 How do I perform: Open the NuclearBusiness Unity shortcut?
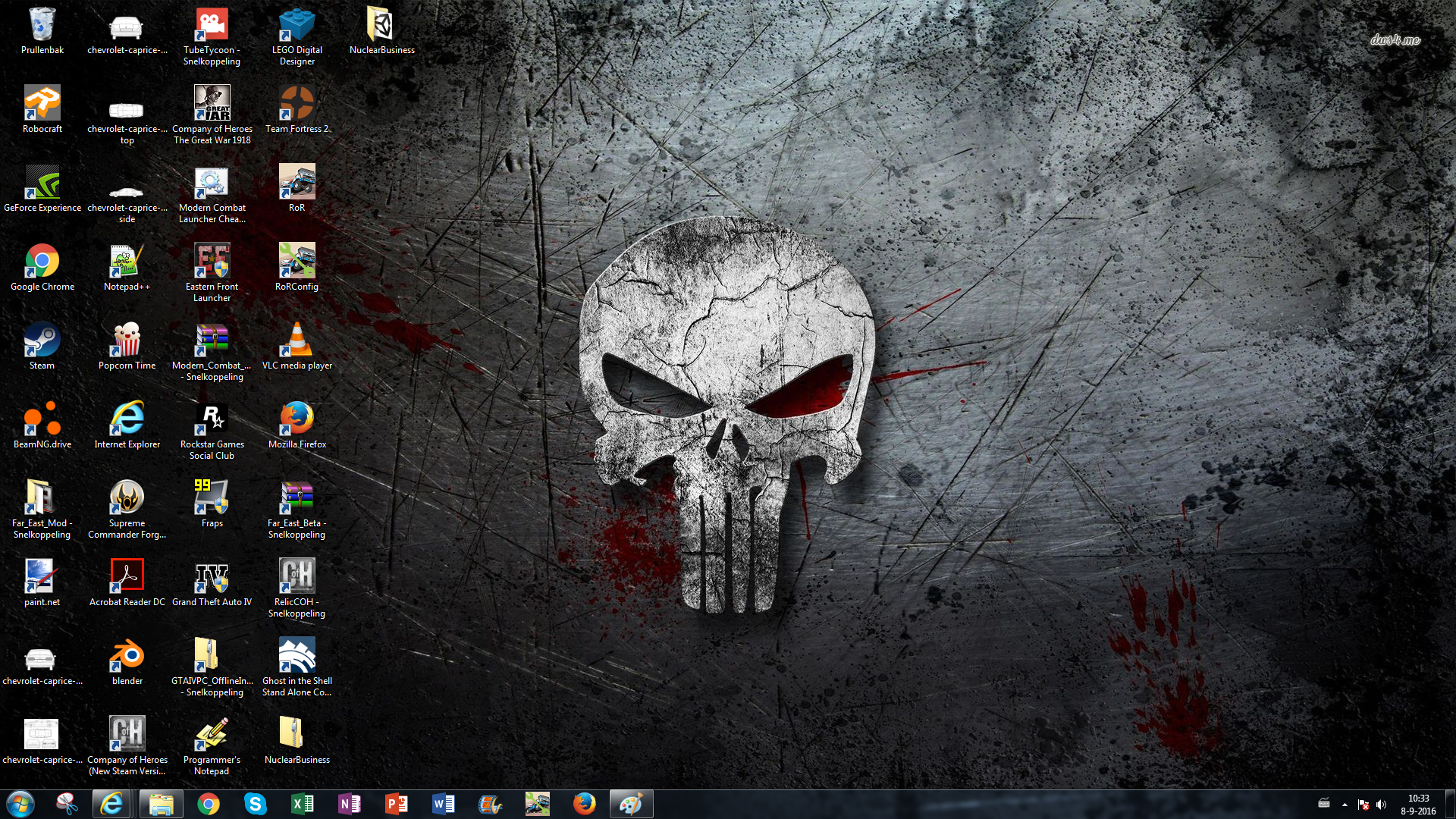point(382,31)
